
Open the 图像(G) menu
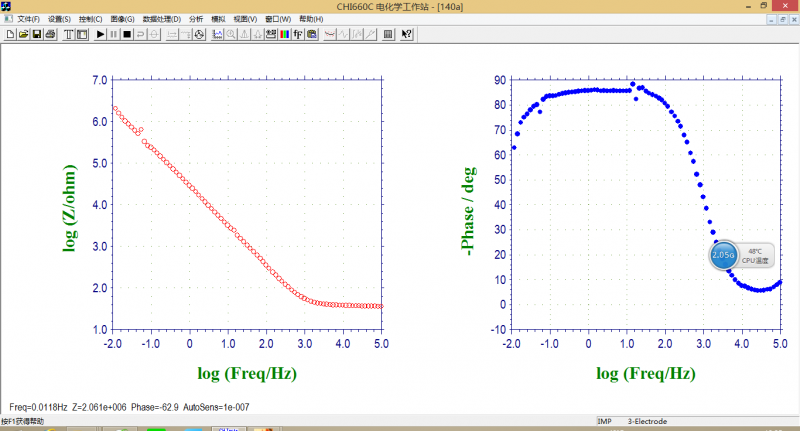coord(122,19)
